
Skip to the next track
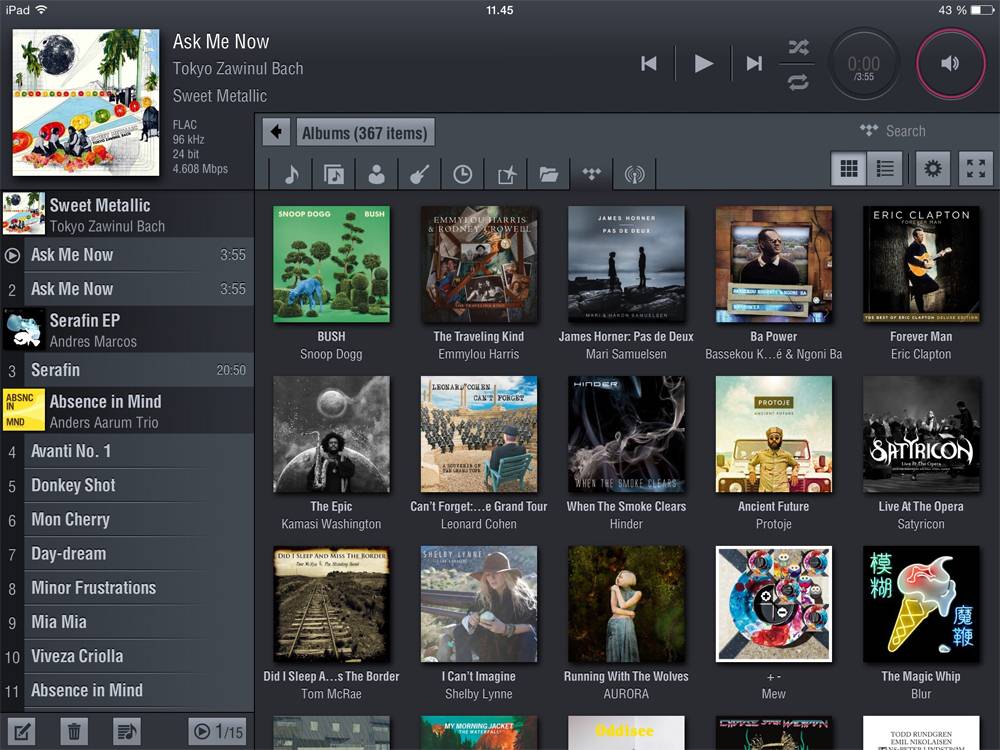tap(754, 63)
